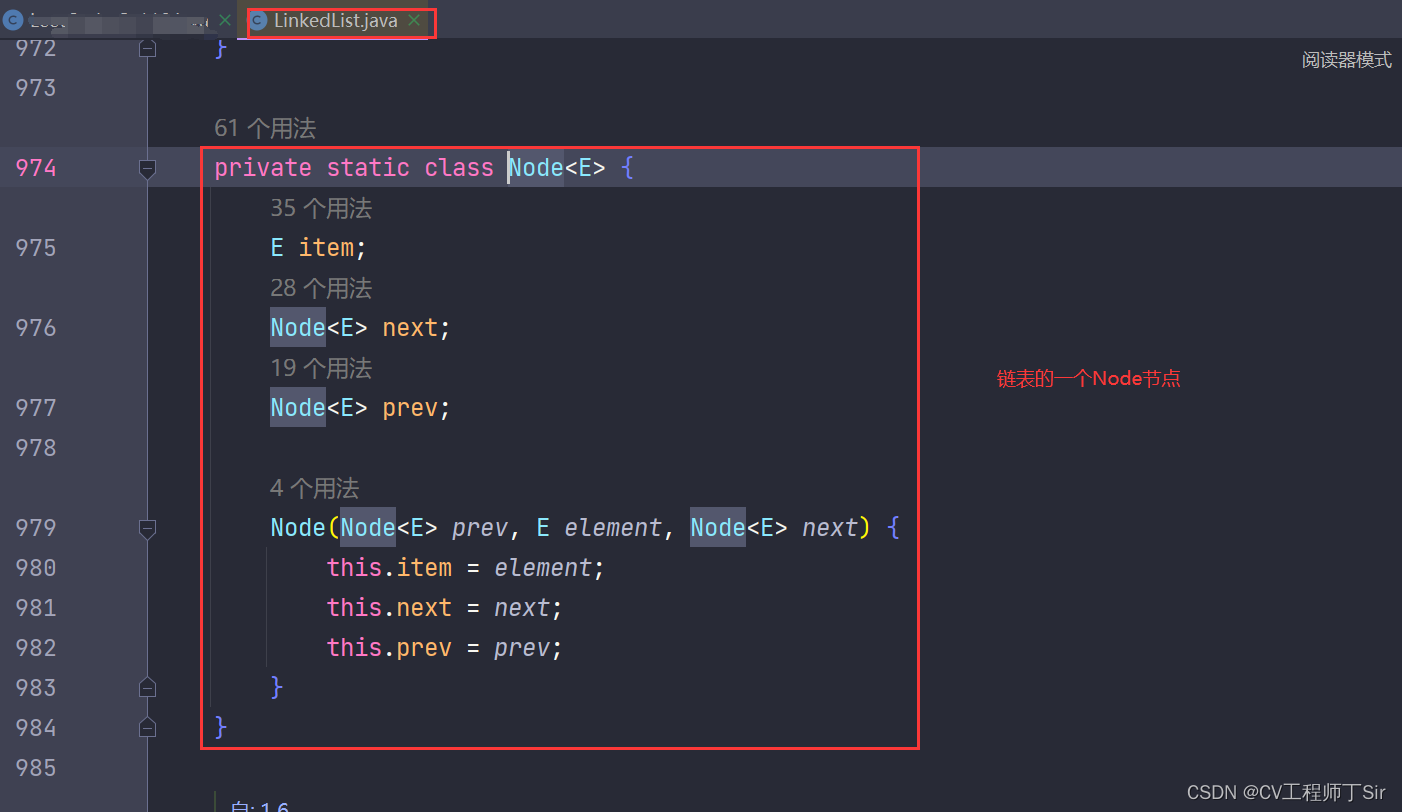The image size is (1402, 812).
Task: Click the highlighted Node type on line 976
Action: pyautogui.click(x=298, y=328)
